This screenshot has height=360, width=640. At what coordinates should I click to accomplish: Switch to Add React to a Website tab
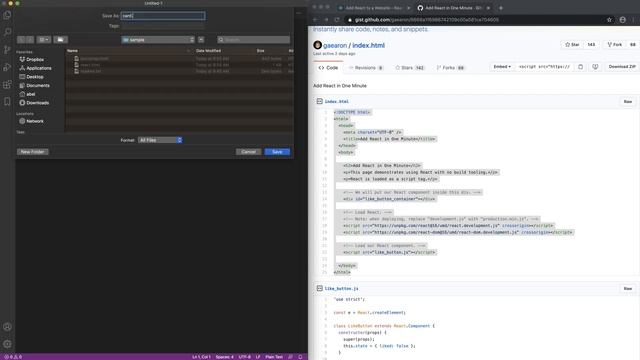[x=374, y=8]
